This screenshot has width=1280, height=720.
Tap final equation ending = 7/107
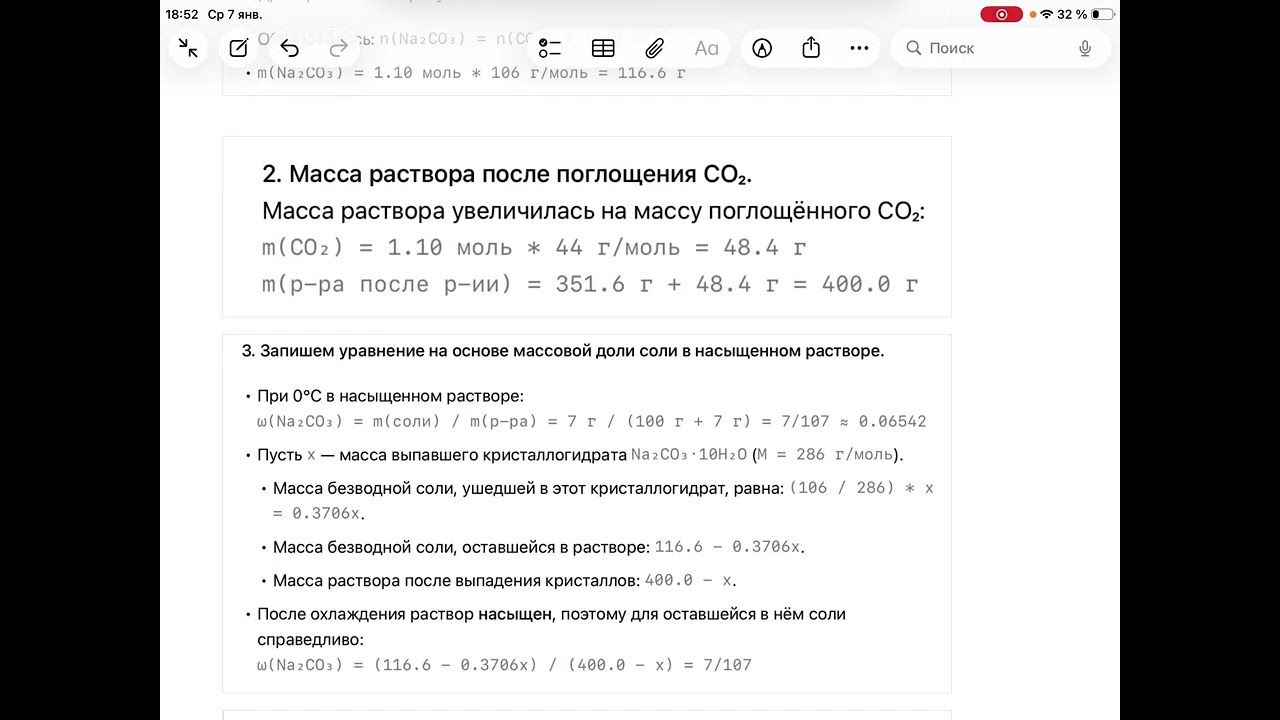coord(504,664)
